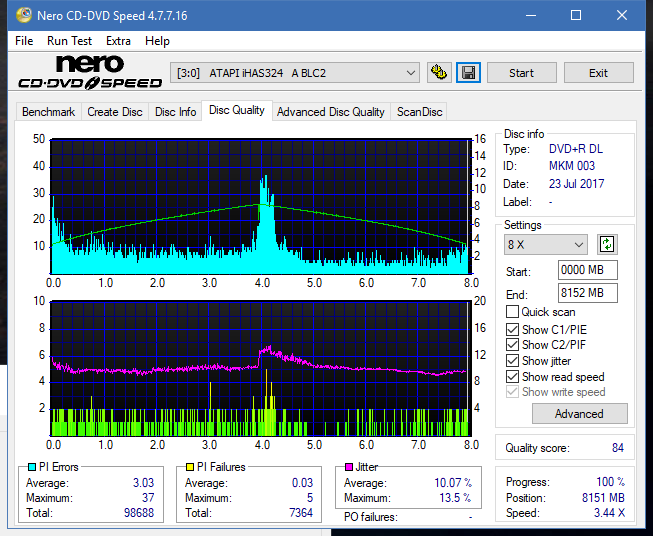653x536 pixels.
Task: Open the Run Test menu
Action: pos(70,41)
